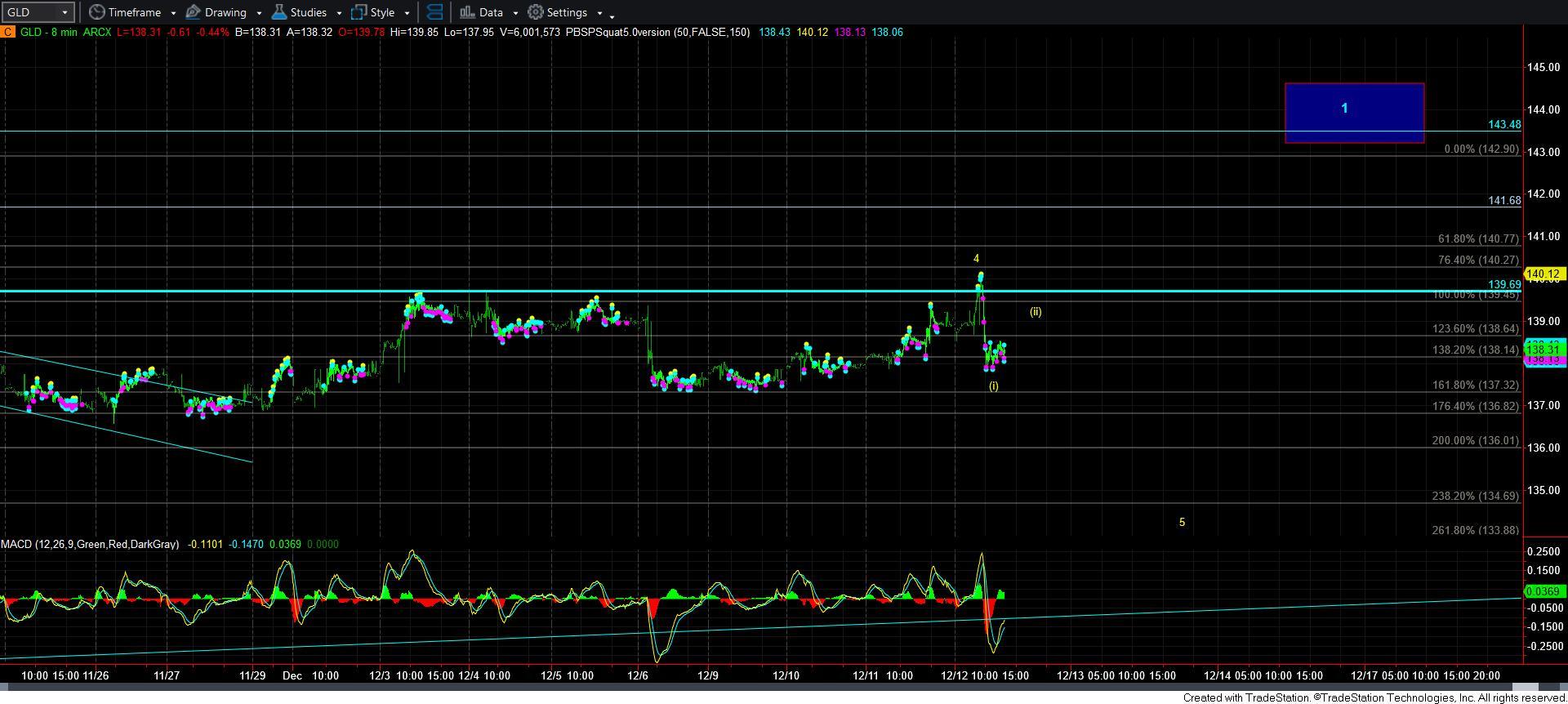Viewport: 1568px width, 704px height.
Task: Open the toolbar overflow arrow
Action: [612, 16]
